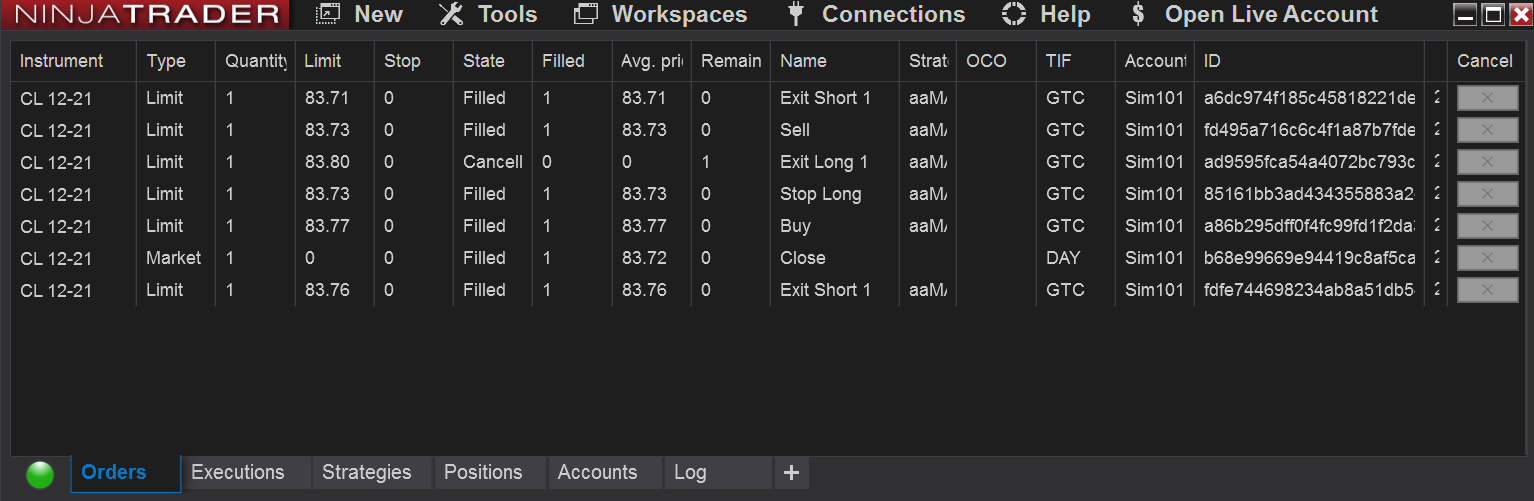The image size is (1534, 501).
Task: Cancel the Exit Long 1 order
Action: coord(1487,162)
